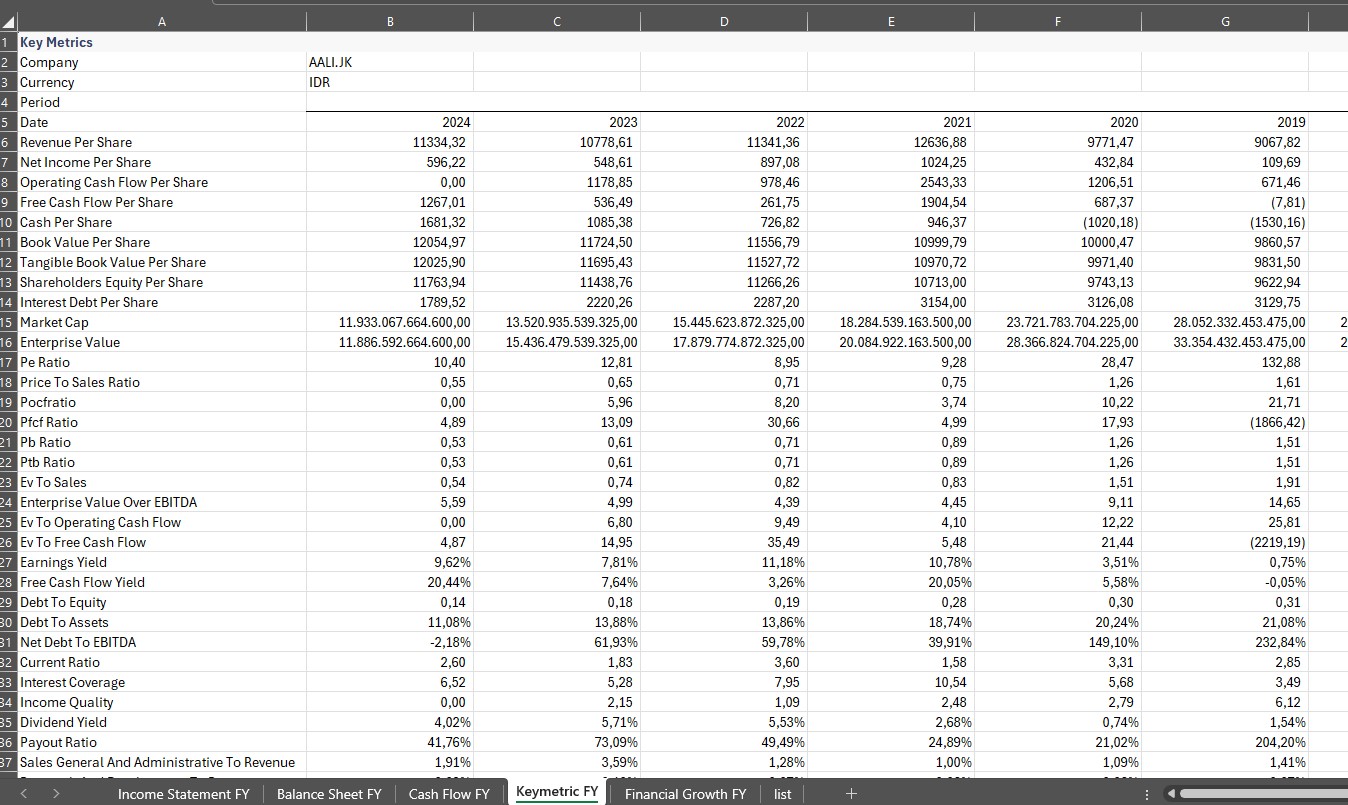
Task: Select column G header
Action: click(1224, 20)
